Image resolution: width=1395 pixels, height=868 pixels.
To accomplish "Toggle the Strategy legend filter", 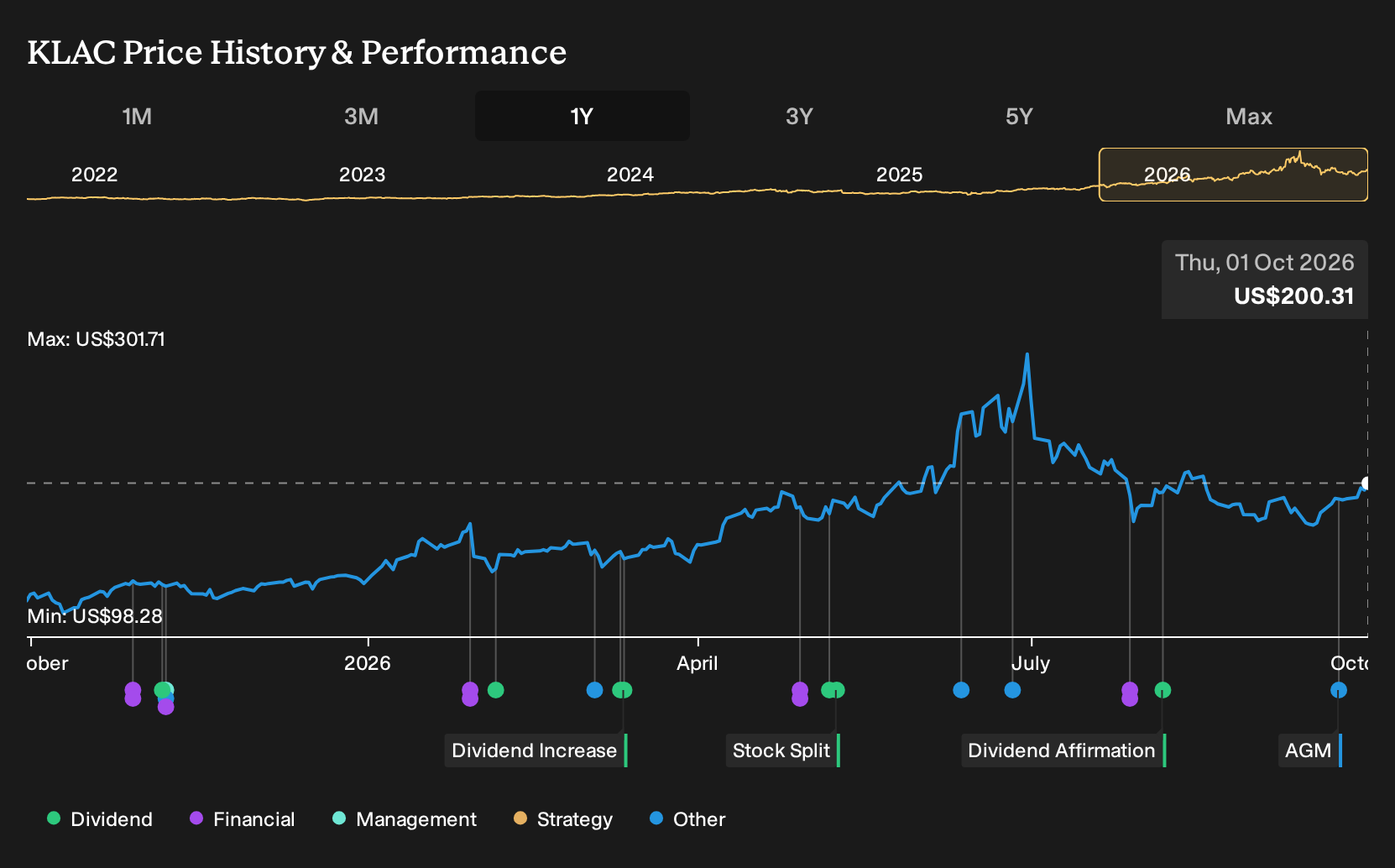I will [x=563, y=819].
